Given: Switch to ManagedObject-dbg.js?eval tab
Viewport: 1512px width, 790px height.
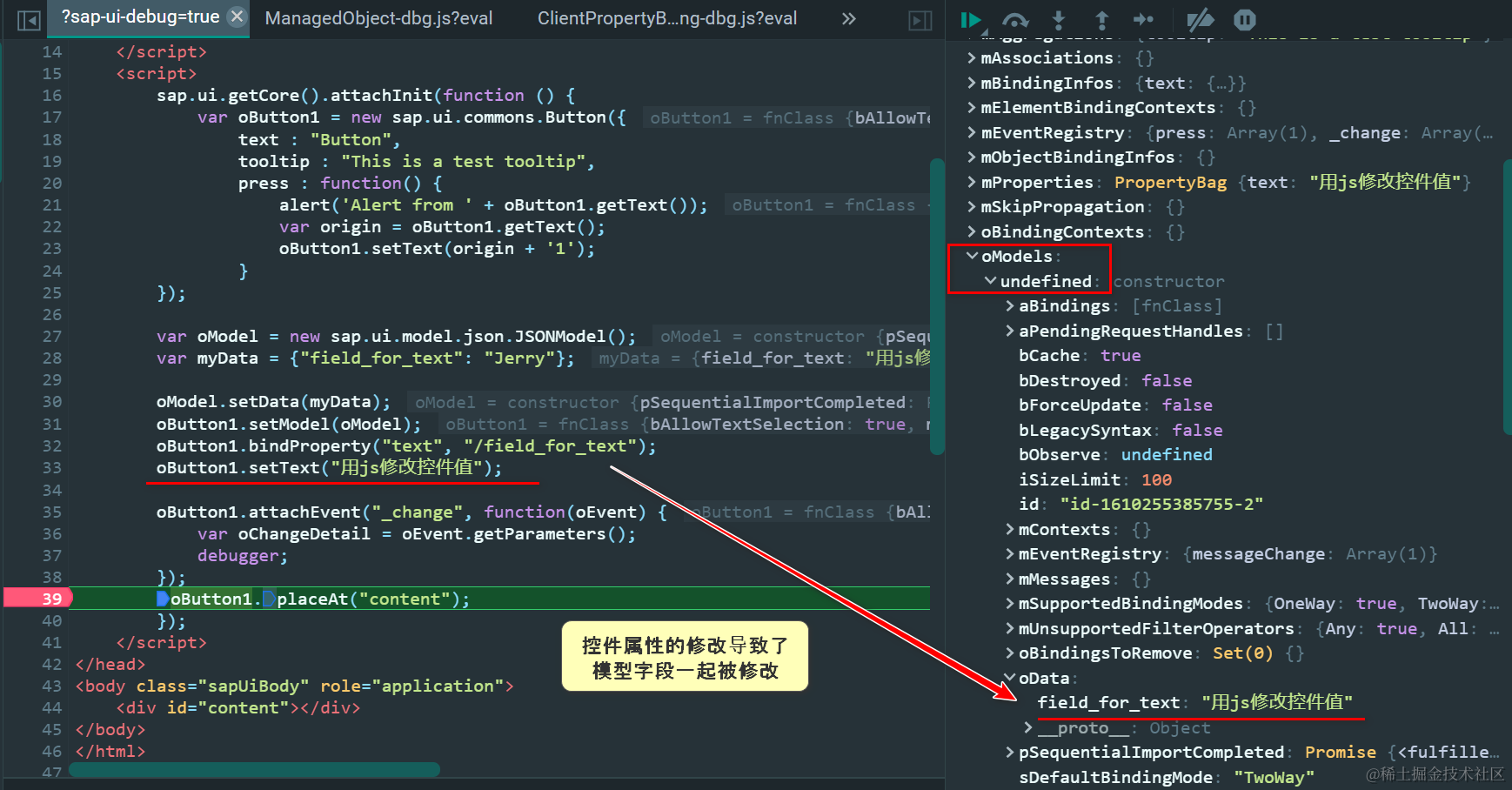Looking at the screenshot, I should pos(378,18).
